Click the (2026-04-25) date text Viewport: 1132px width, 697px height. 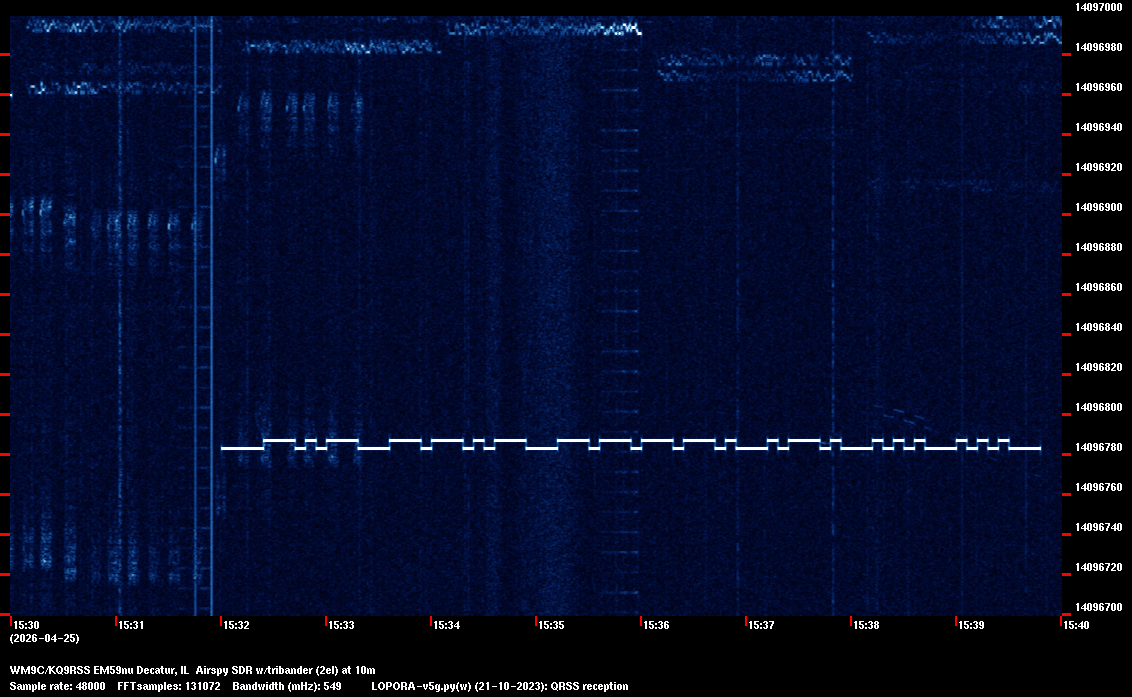coord(44,638)
